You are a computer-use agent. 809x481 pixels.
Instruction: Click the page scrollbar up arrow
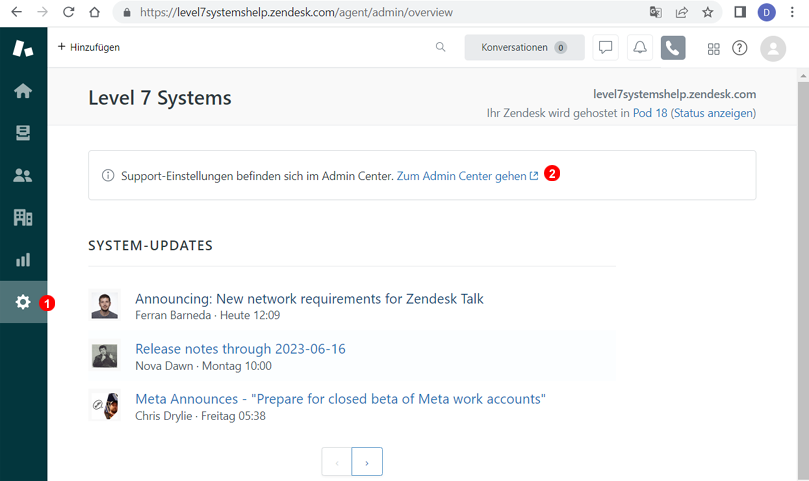803,76
